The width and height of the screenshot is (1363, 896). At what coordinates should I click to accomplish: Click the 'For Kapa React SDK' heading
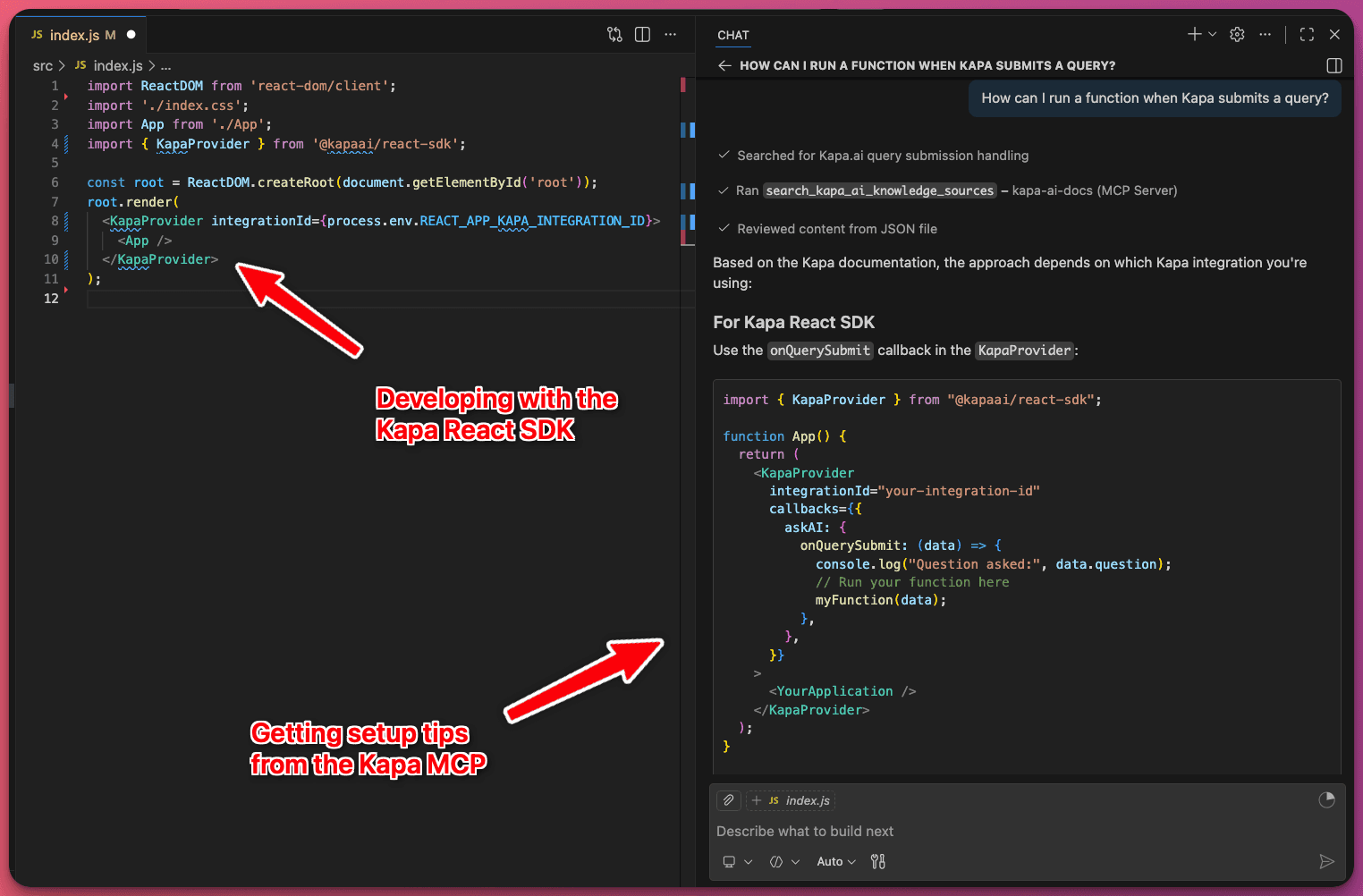794,323
